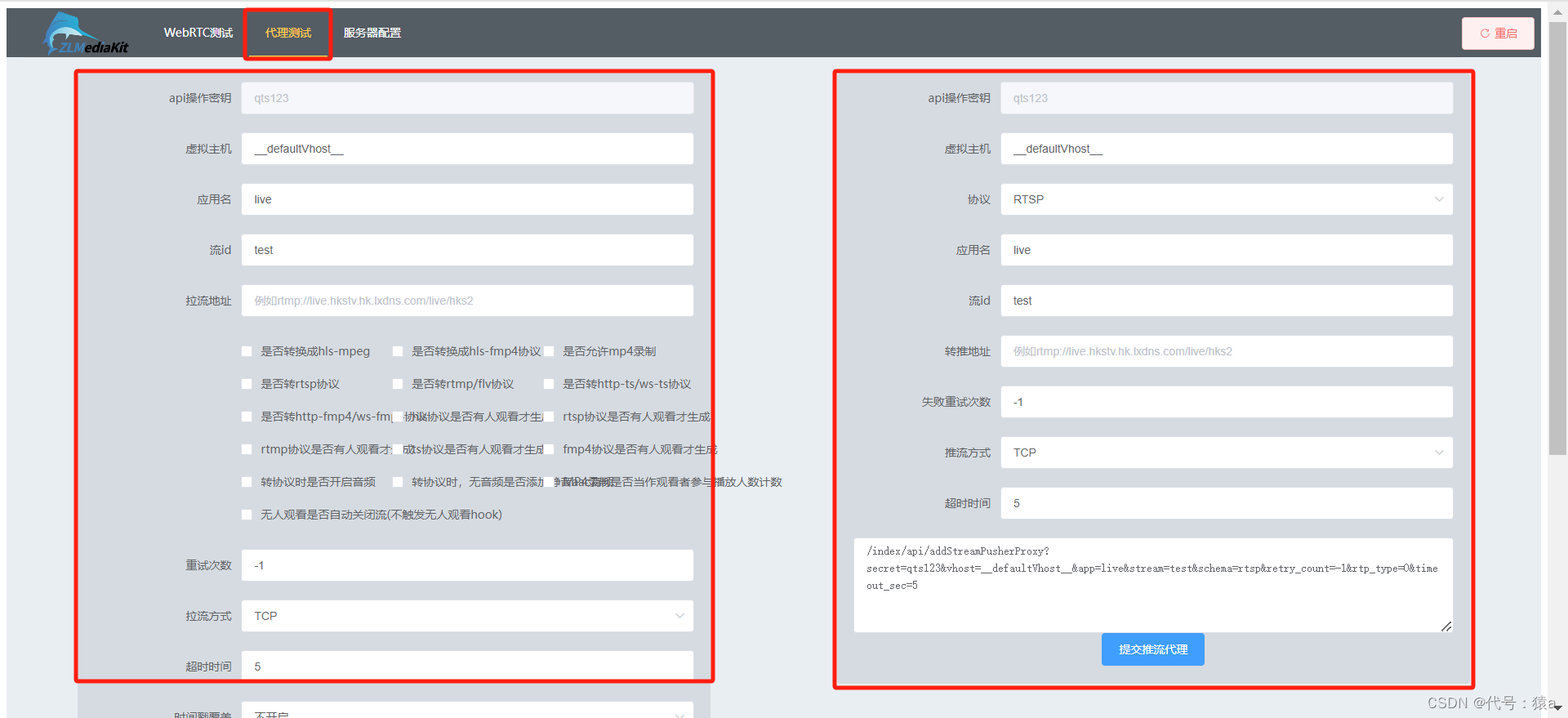
Task: Submit with the 提交推流代理 button
Action: 1152,649
